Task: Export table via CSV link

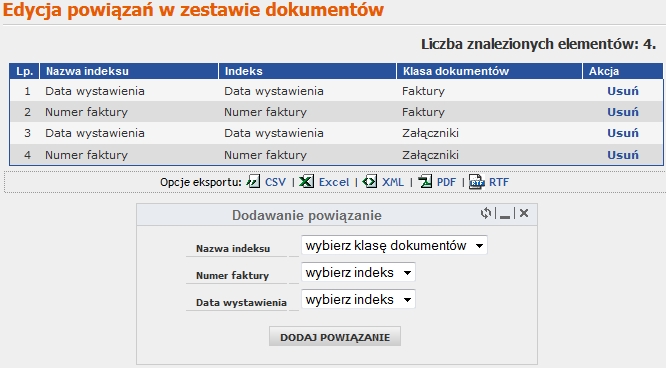Action: click(x=275, y=182)
